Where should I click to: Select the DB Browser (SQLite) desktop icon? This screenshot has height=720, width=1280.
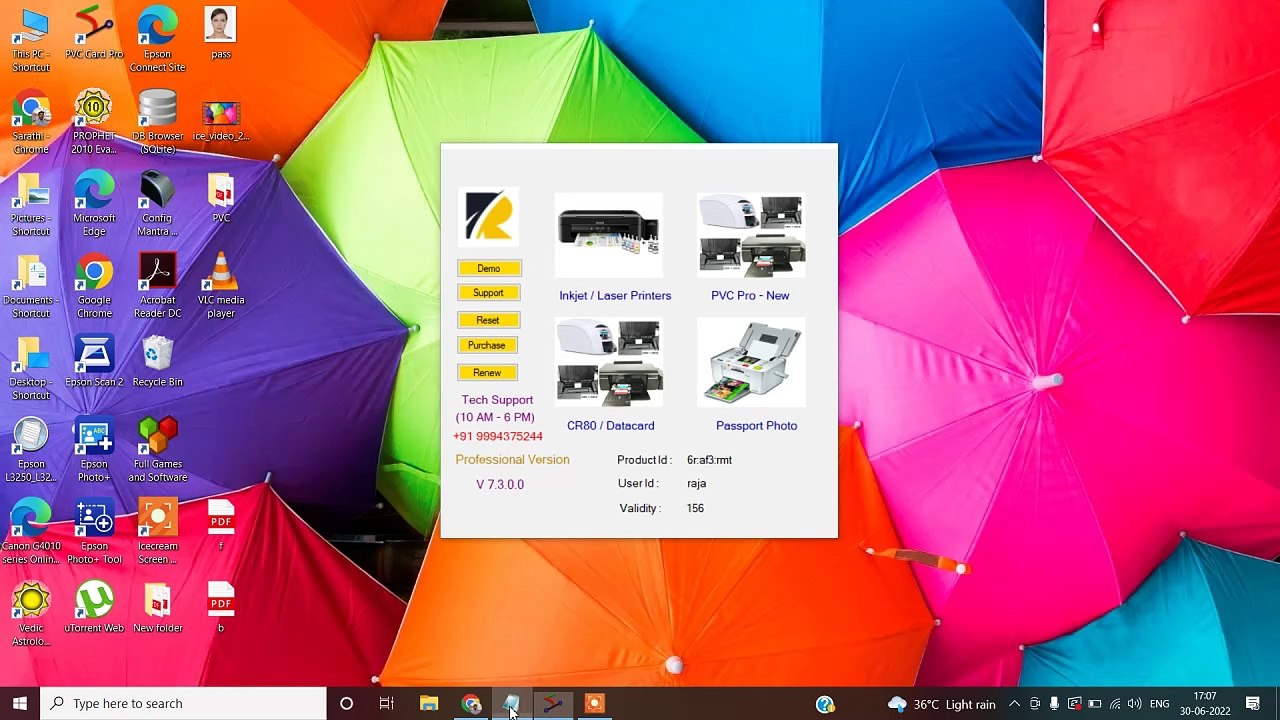click(157, 122)
